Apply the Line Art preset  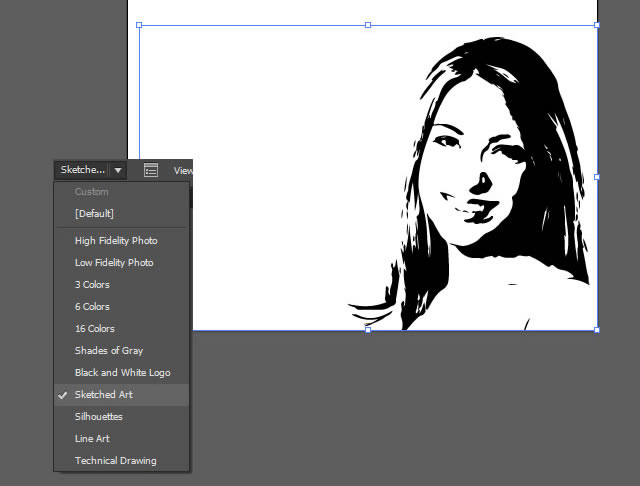(92, 439)
